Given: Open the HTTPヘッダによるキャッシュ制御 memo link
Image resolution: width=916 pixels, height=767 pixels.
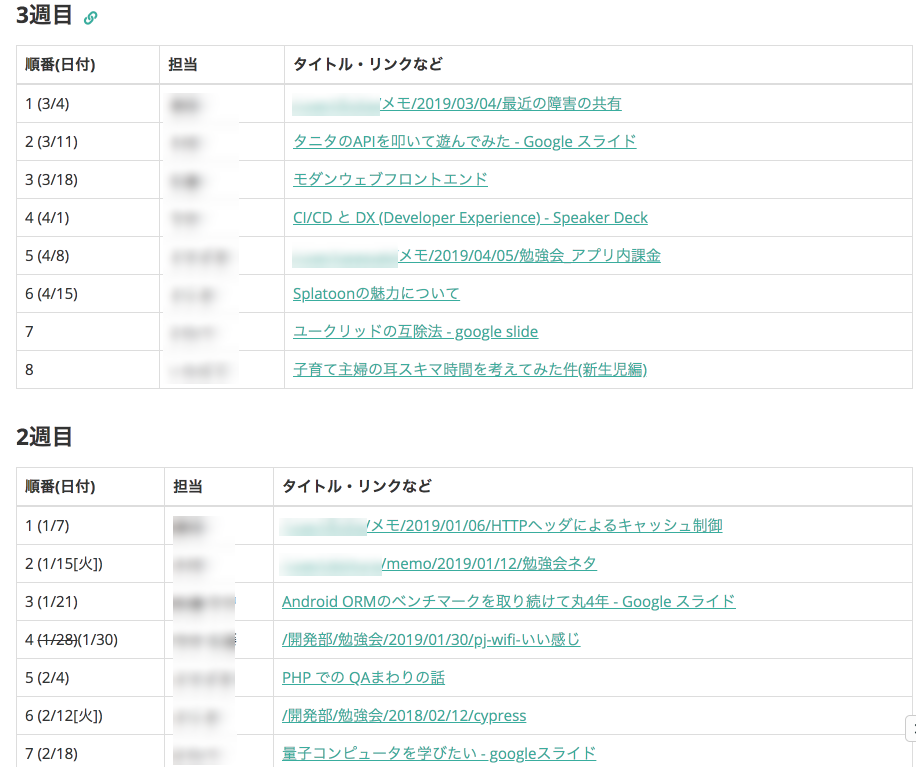Looking at the screenshot, I should 505,525.
